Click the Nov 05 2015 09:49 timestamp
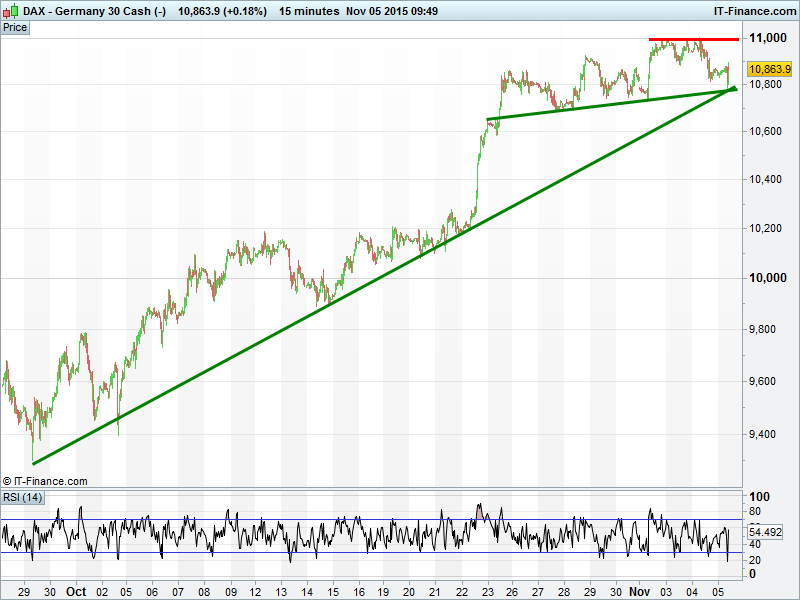Image resolution: width=800 pixels, height=600 pixels. (392, 11)
